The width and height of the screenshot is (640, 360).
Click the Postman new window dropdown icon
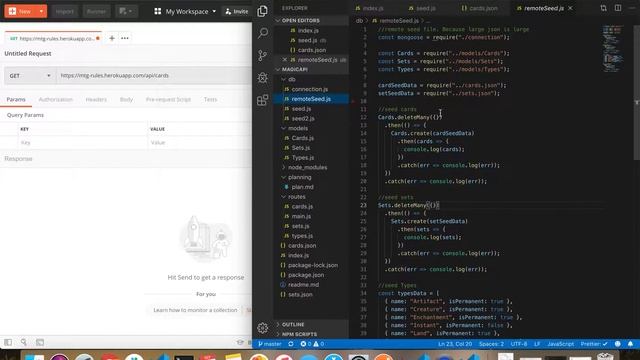[x=126, y=11]
